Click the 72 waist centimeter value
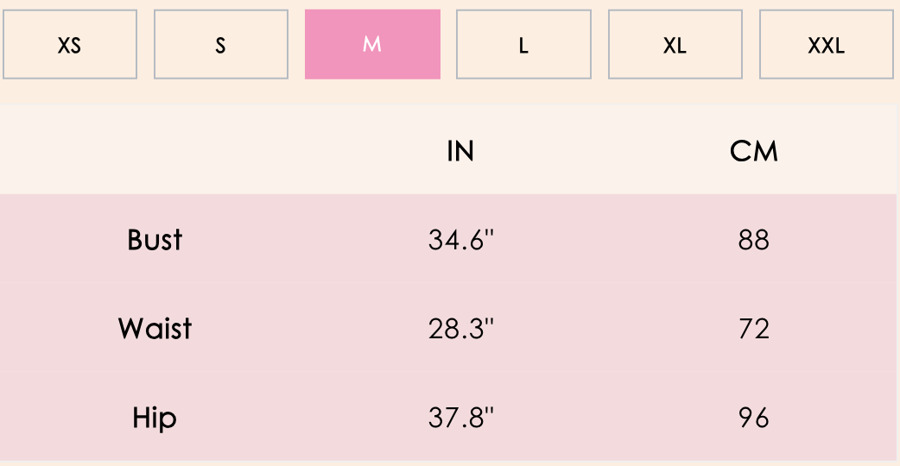Viewport: 900px width, 466px height. (754, 328)
